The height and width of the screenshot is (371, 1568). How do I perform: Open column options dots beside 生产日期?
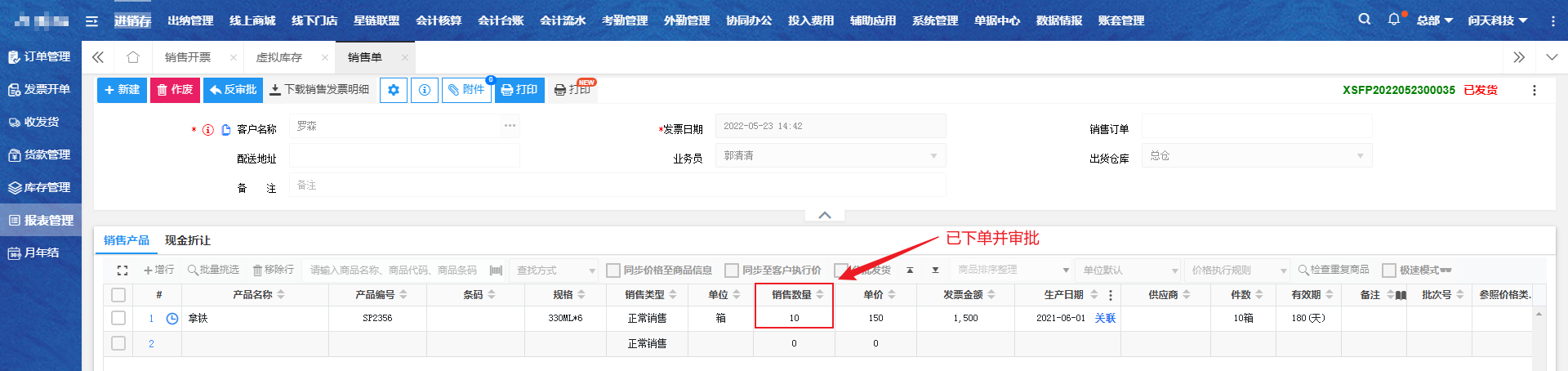[x=1111, y=295]
